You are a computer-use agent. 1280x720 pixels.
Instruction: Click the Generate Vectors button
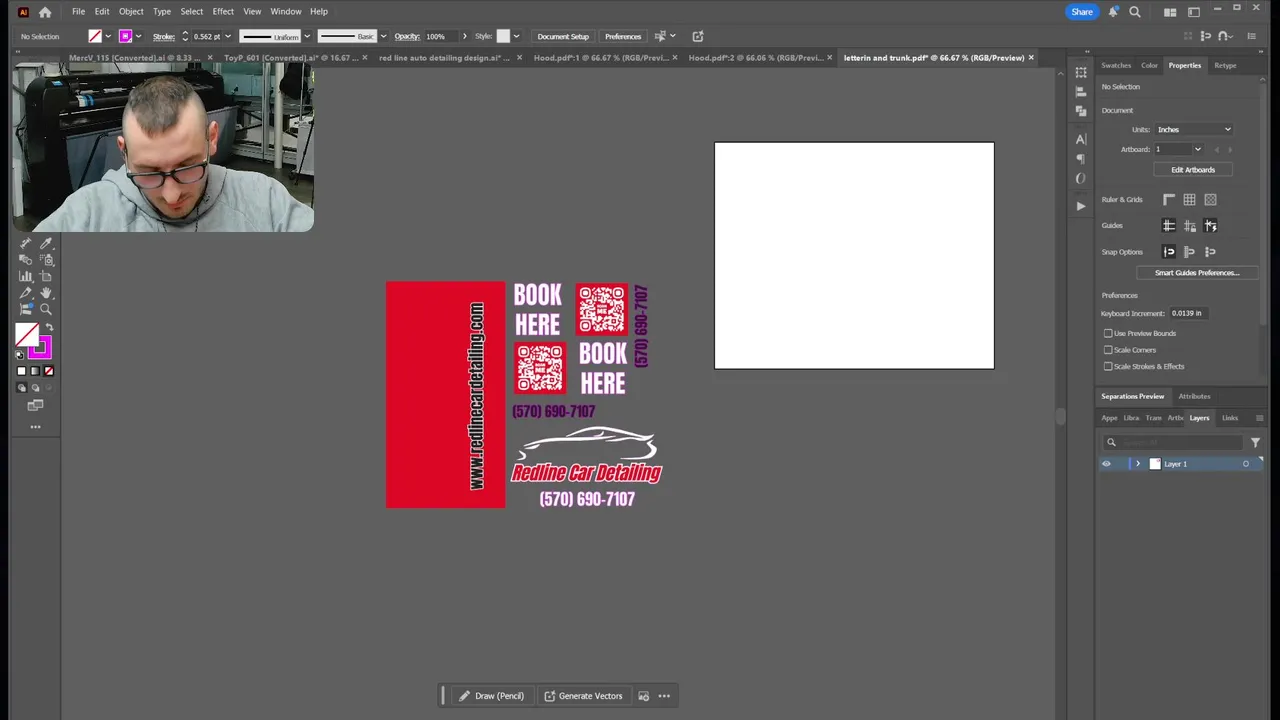point(582,696)
